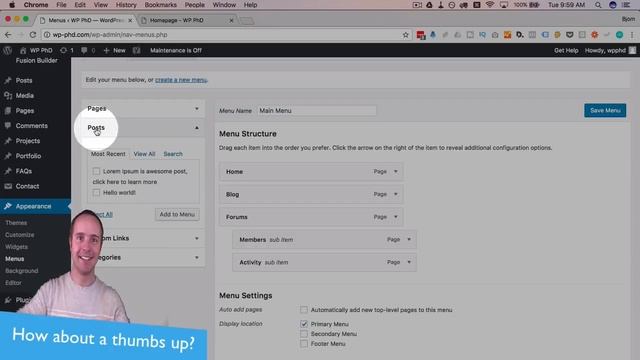Expand the Custom Links panel arrow
The width and height of the screenshot is (640, 360).
[197, 238]
